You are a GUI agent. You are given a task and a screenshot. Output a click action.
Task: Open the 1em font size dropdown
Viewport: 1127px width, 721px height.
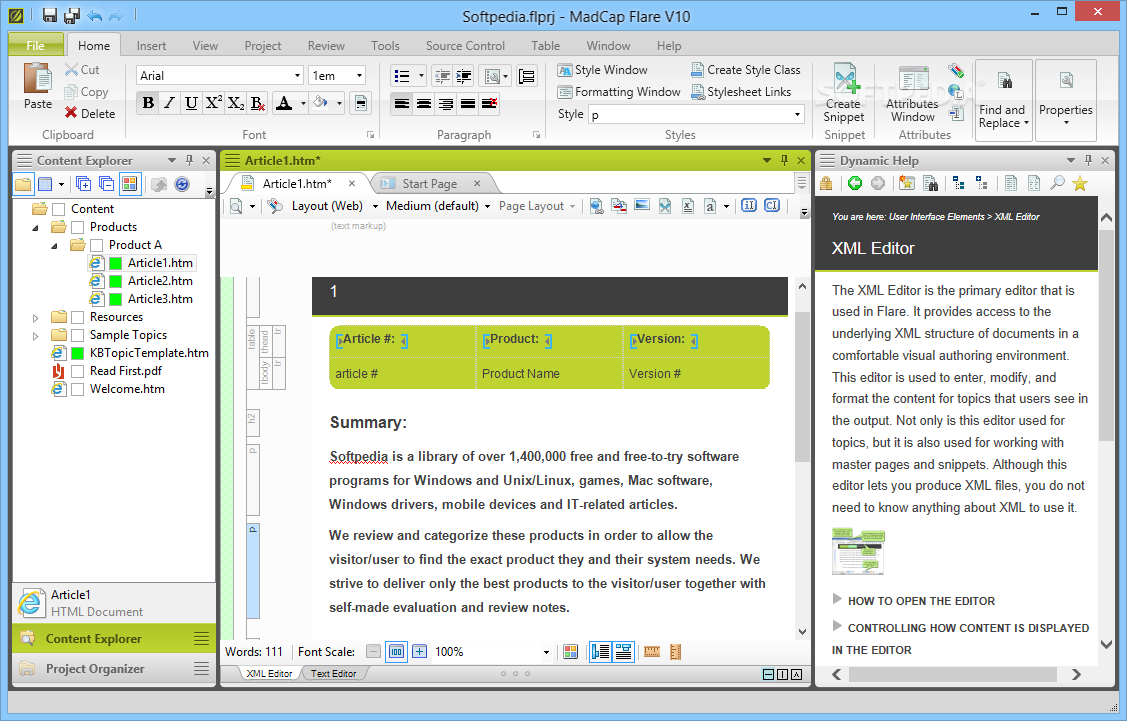point(359,75)
